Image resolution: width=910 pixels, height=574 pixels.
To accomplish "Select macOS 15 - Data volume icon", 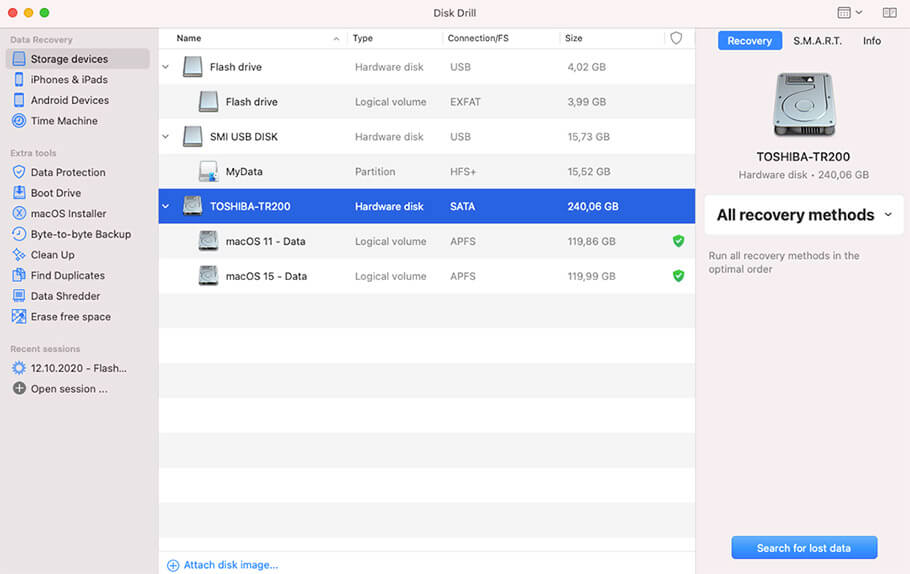I will click(x=208, y=276).
